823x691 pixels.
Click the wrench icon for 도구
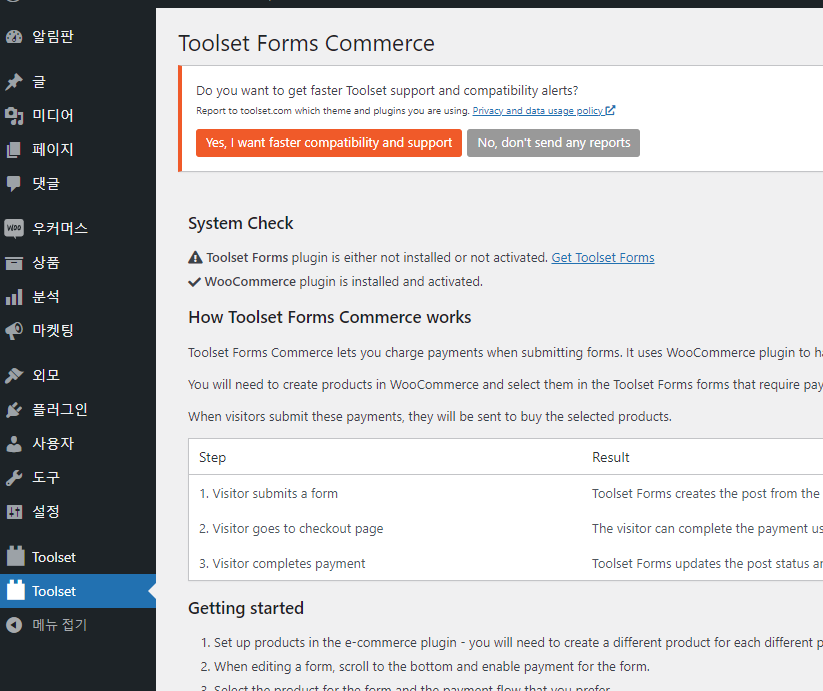(x=14, y=478)
